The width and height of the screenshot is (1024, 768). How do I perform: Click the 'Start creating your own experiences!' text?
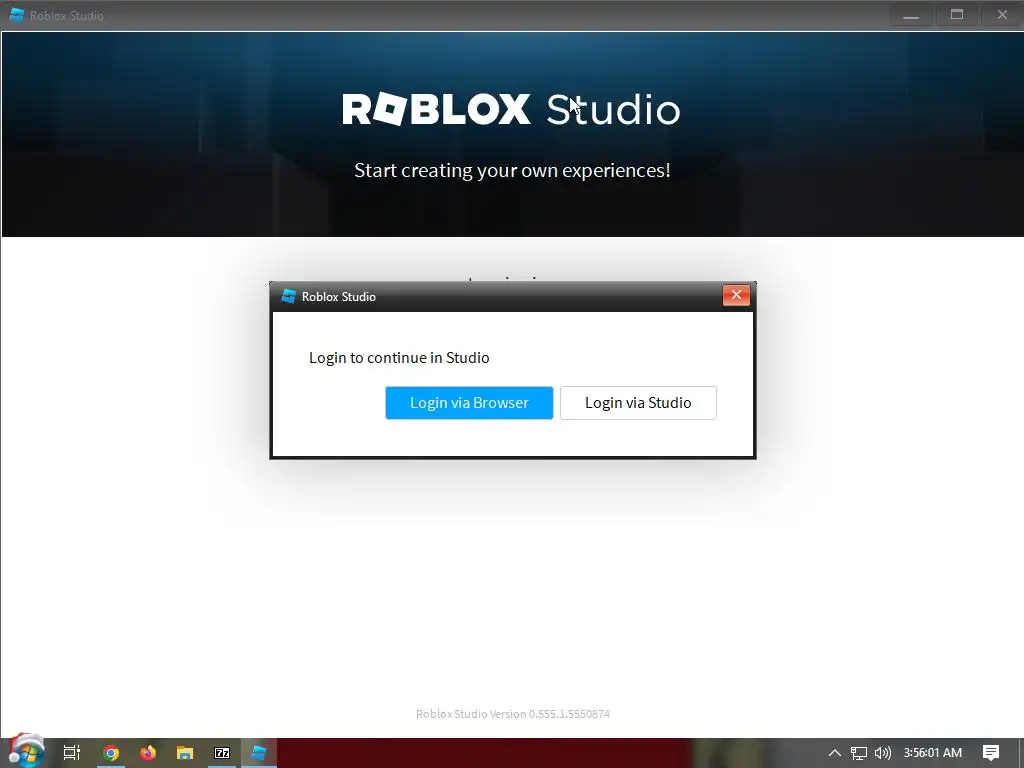tap(512, 170)
